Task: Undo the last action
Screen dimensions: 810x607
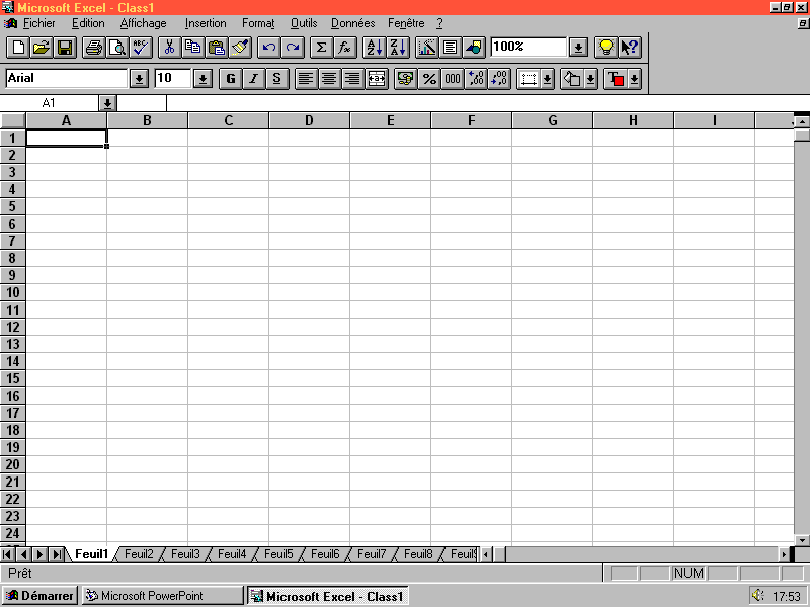Action: 269,48
